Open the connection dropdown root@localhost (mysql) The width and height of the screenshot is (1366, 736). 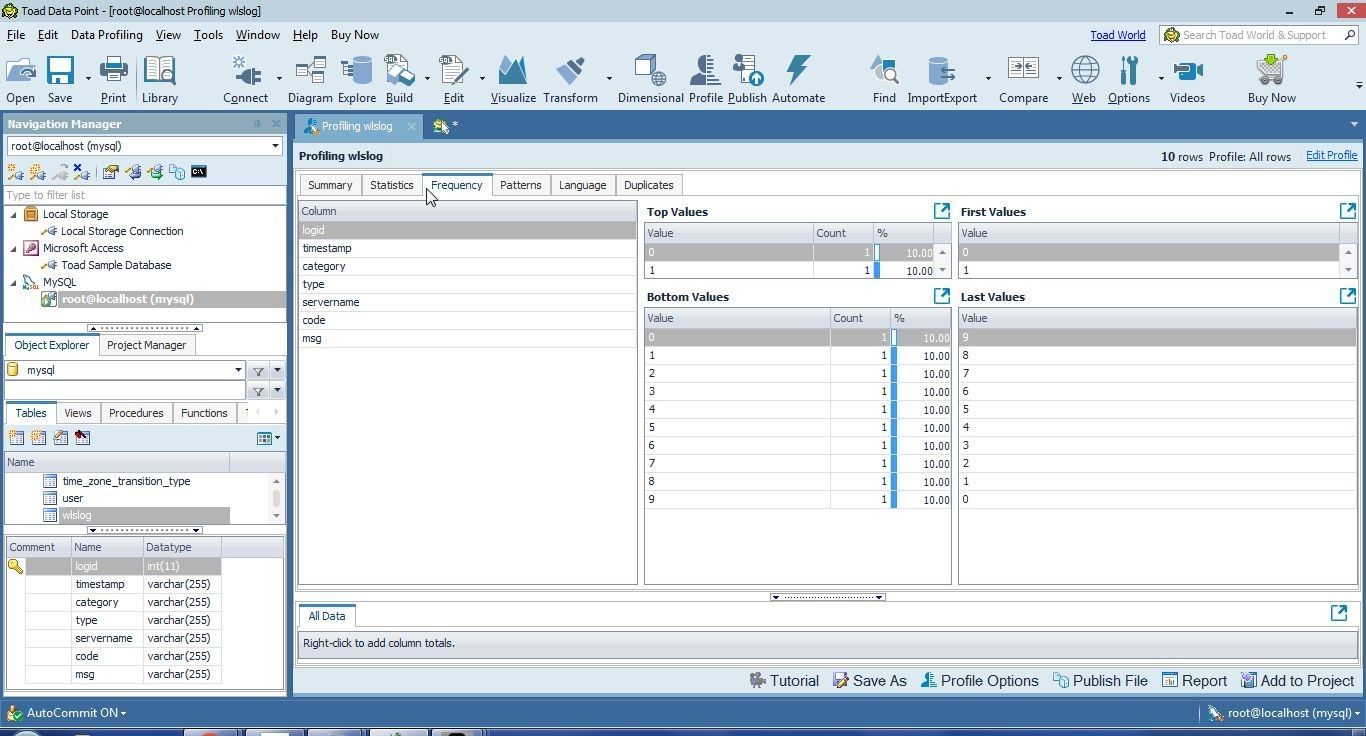click(275, 146)
